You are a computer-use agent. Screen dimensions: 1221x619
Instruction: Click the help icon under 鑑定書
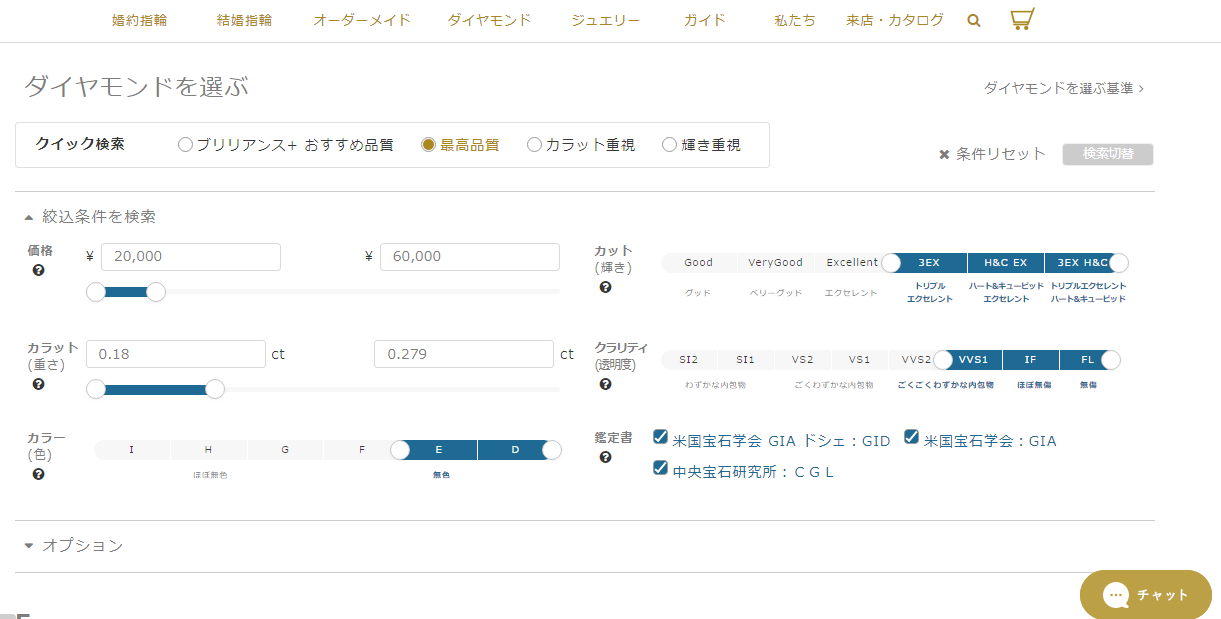605,457
